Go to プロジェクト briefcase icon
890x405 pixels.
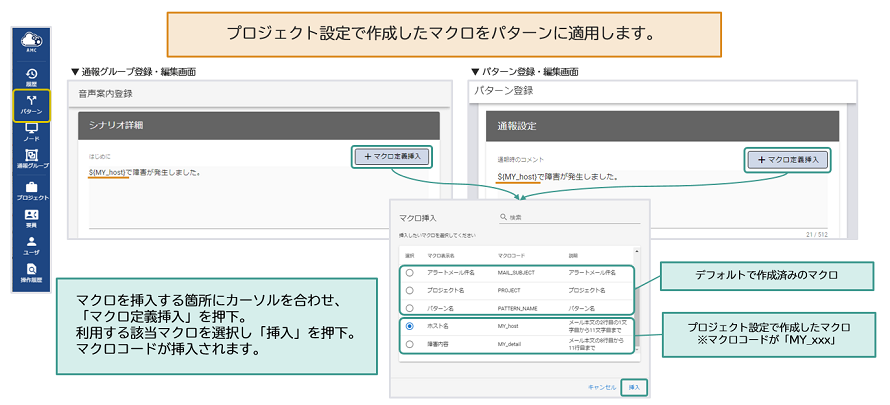[31, 190]
